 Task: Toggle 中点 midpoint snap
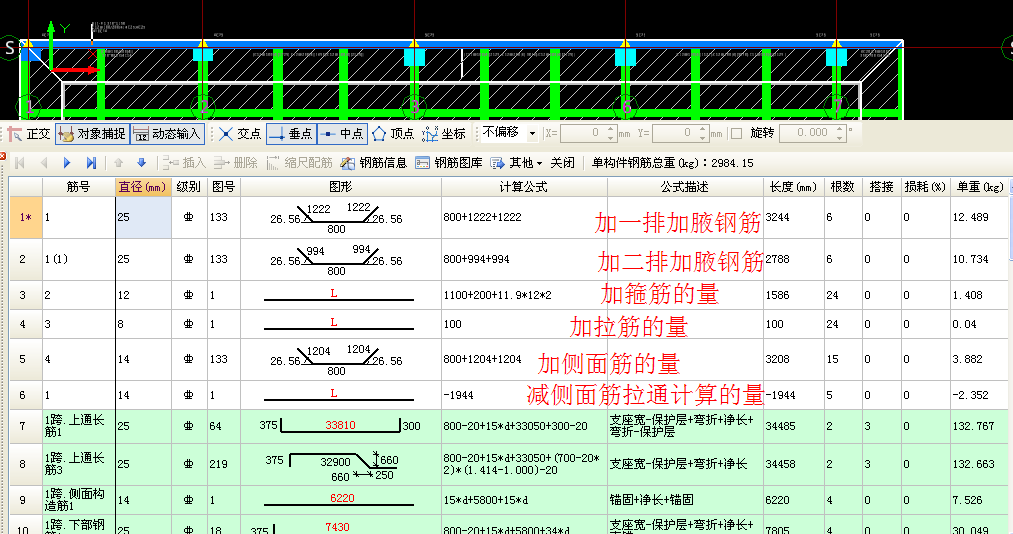tap(342, 134)
